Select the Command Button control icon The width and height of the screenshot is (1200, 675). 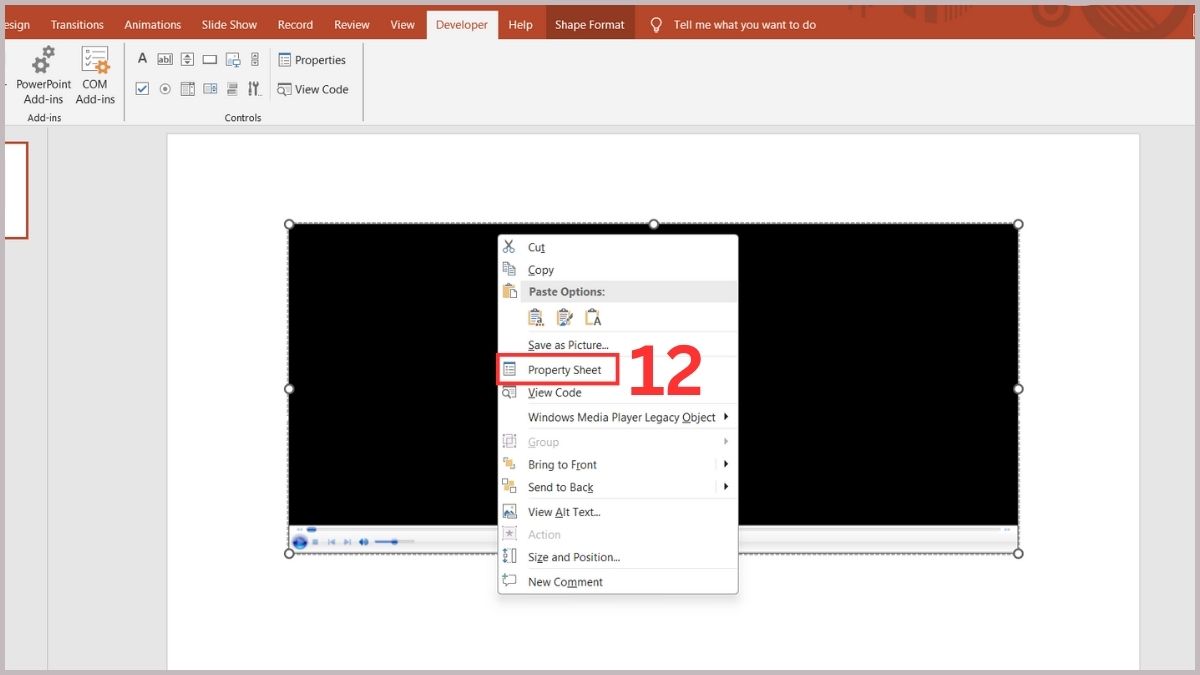pyautogui.click(x=209, y=58)
